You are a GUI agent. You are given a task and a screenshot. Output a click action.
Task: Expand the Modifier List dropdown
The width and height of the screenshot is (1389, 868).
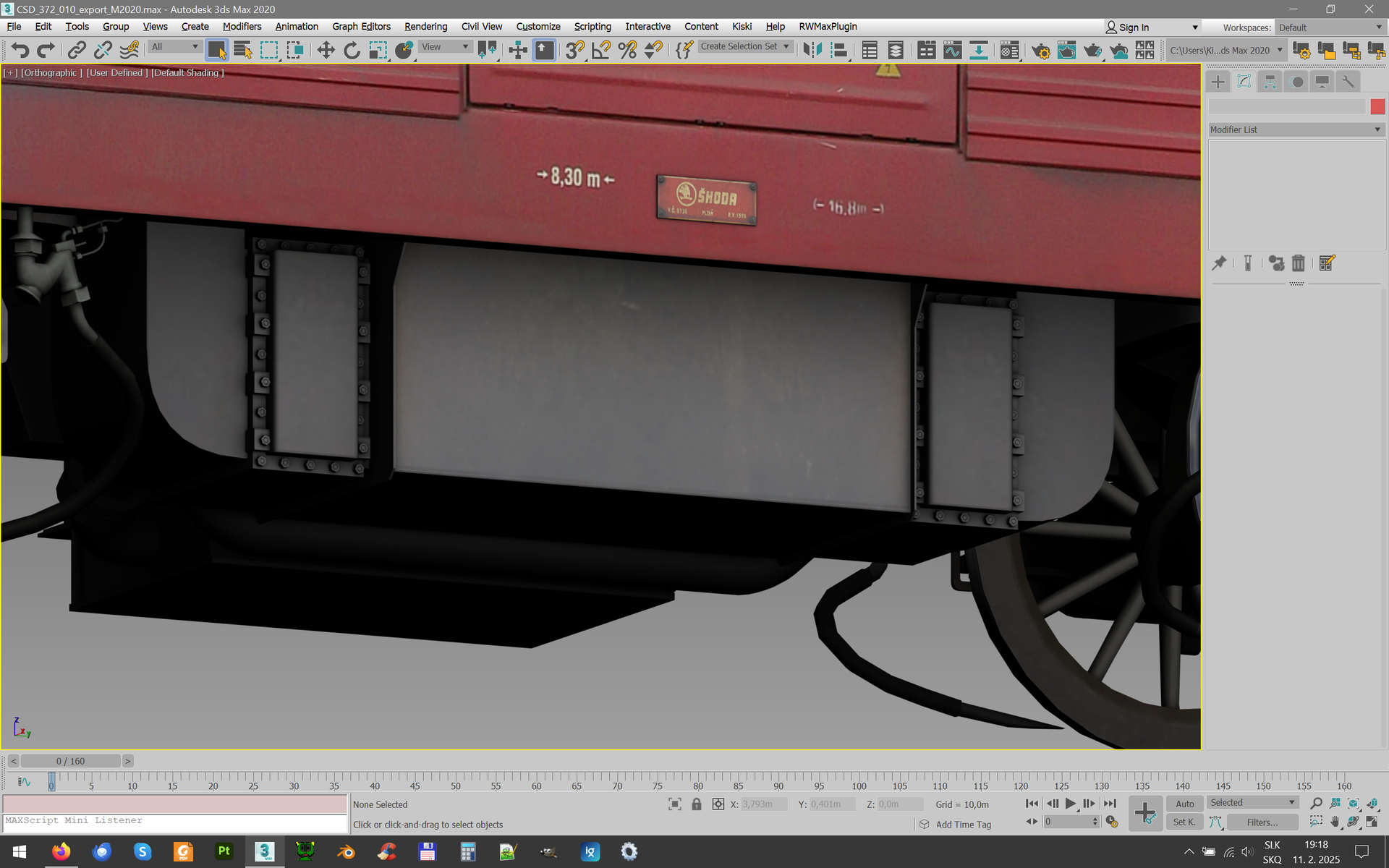[x=1296, y=129]
